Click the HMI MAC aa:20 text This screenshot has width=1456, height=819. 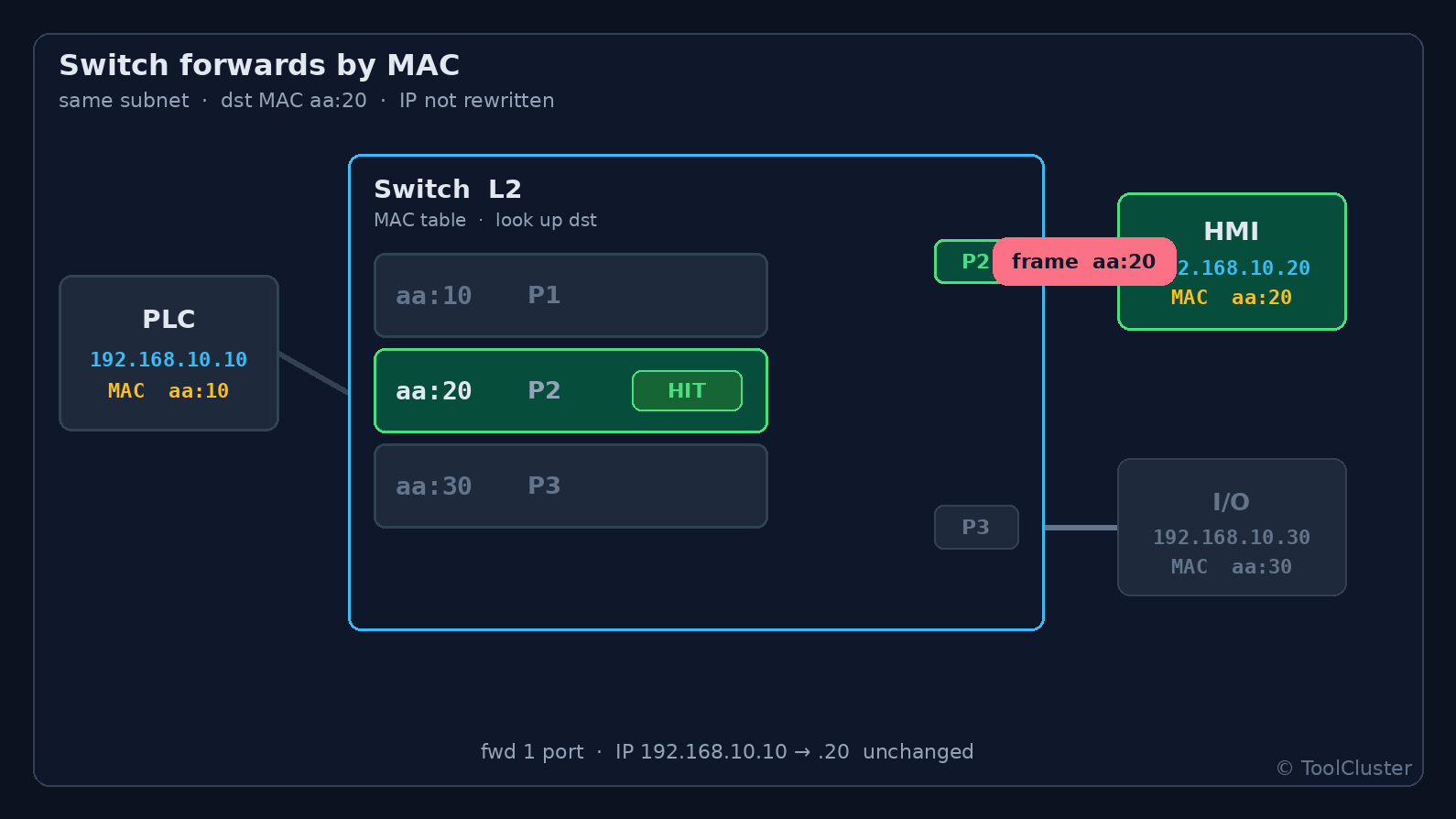pos(1232,297)
